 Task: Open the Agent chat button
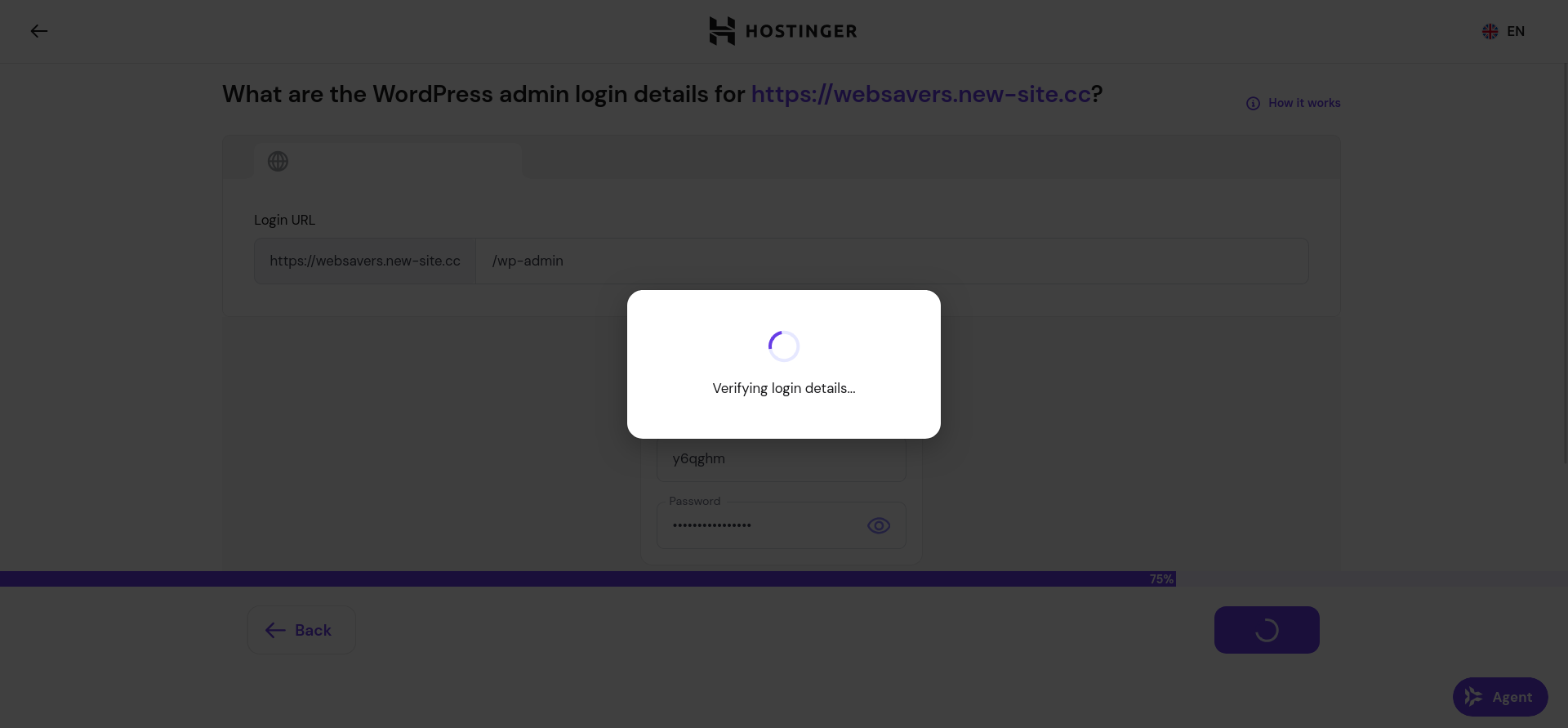click(x=1500, y=697)
